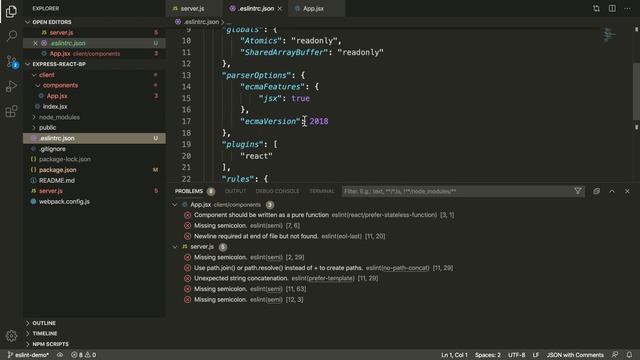Switch to the server.js editor tab
This screenshot has height=360, width=640.
pos(193,9)
